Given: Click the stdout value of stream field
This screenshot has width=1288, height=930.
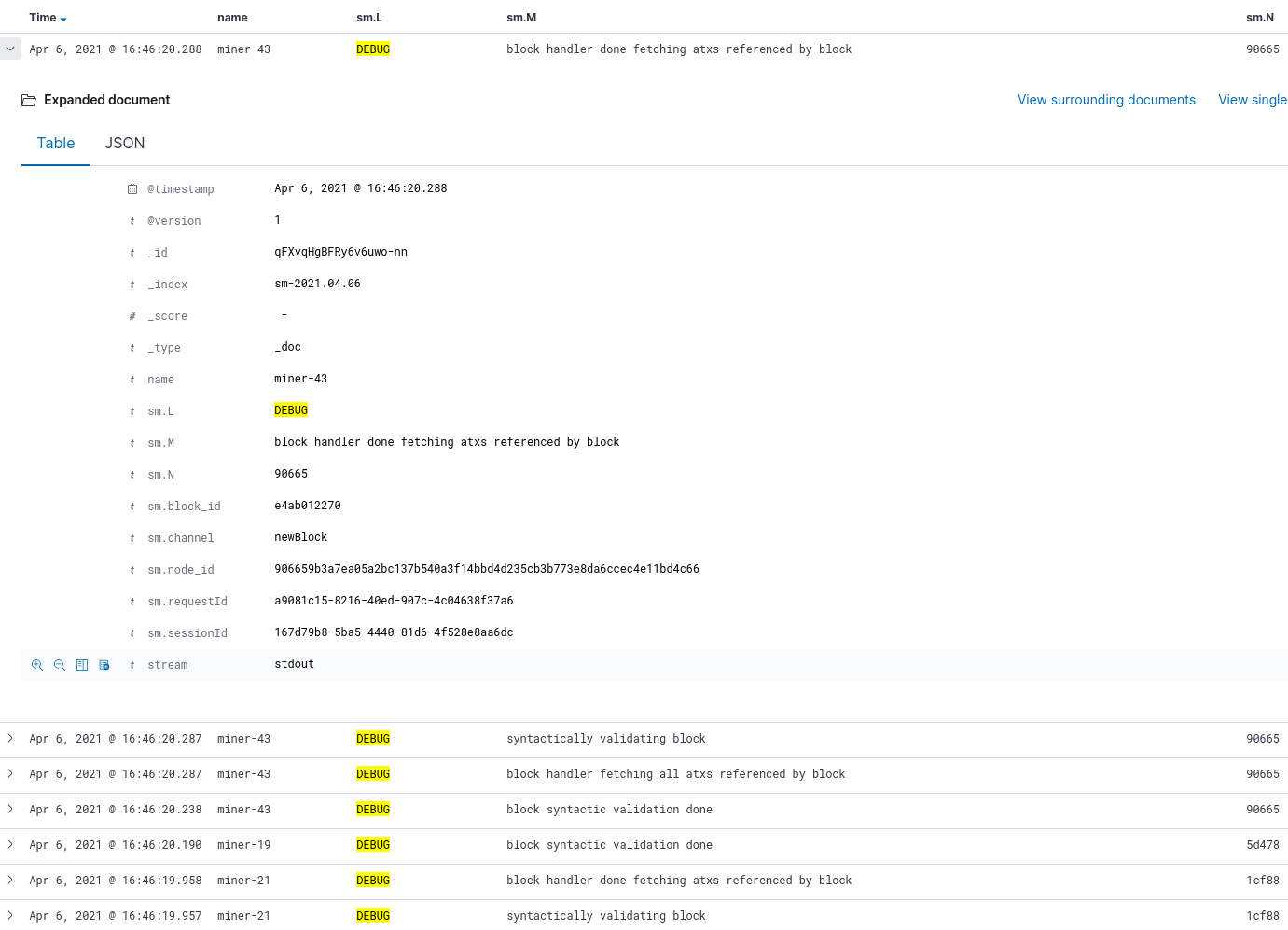Looking at the screenshot, I should coord(294,664).
